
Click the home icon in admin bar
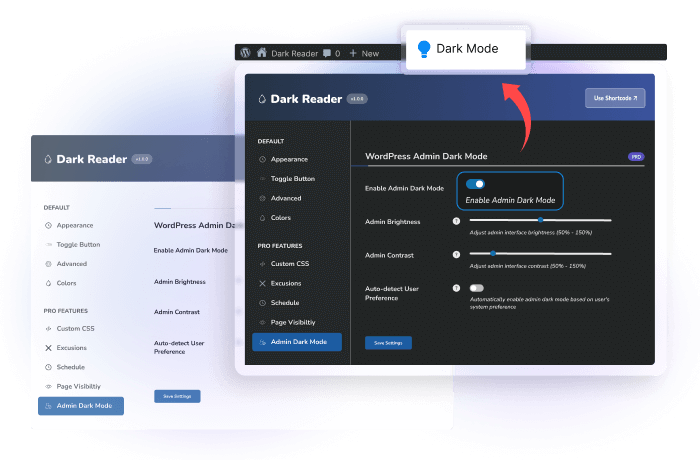point(262,53)
